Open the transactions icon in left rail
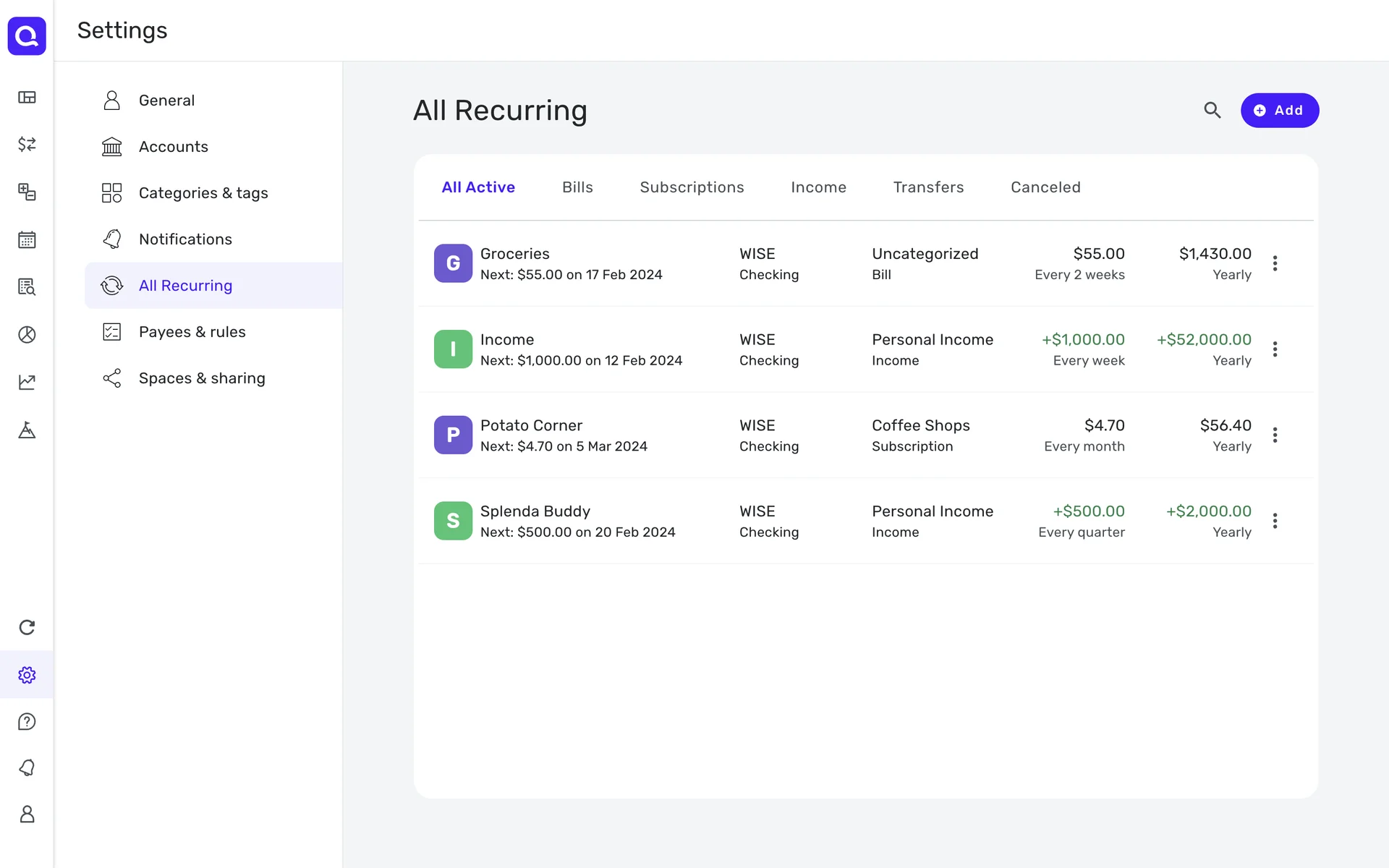This screenshot has width=1389, height=868. 27,145
